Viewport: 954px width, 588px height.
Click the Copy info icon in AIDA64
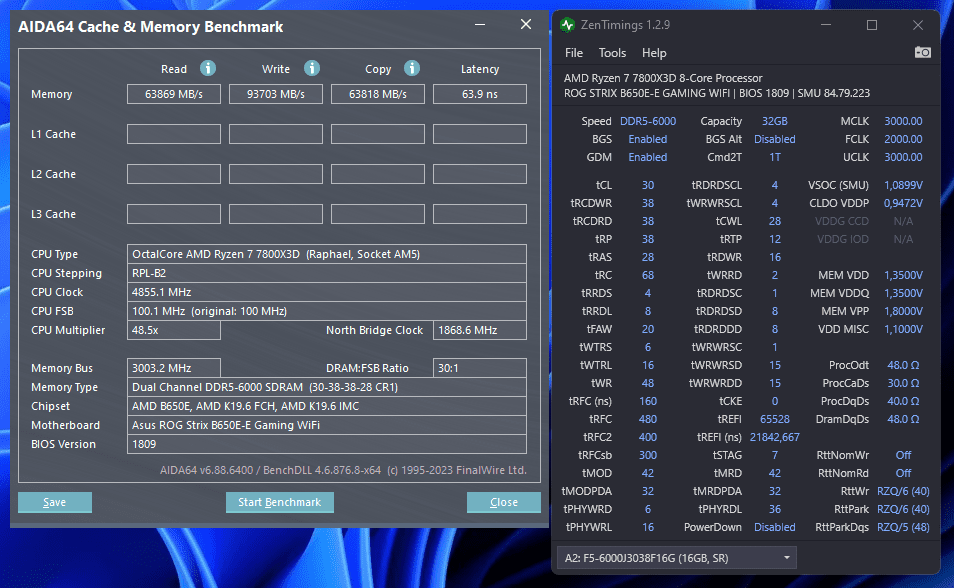click(411, 68)
